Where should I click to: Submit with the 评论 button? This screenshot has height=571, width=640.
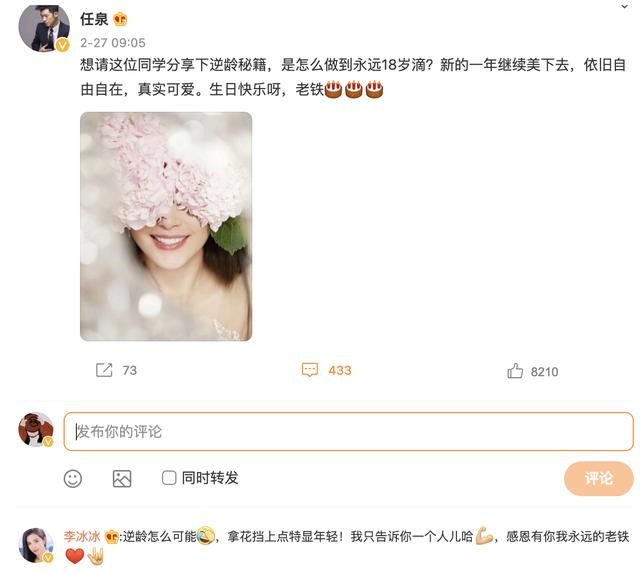coord(598,478)
